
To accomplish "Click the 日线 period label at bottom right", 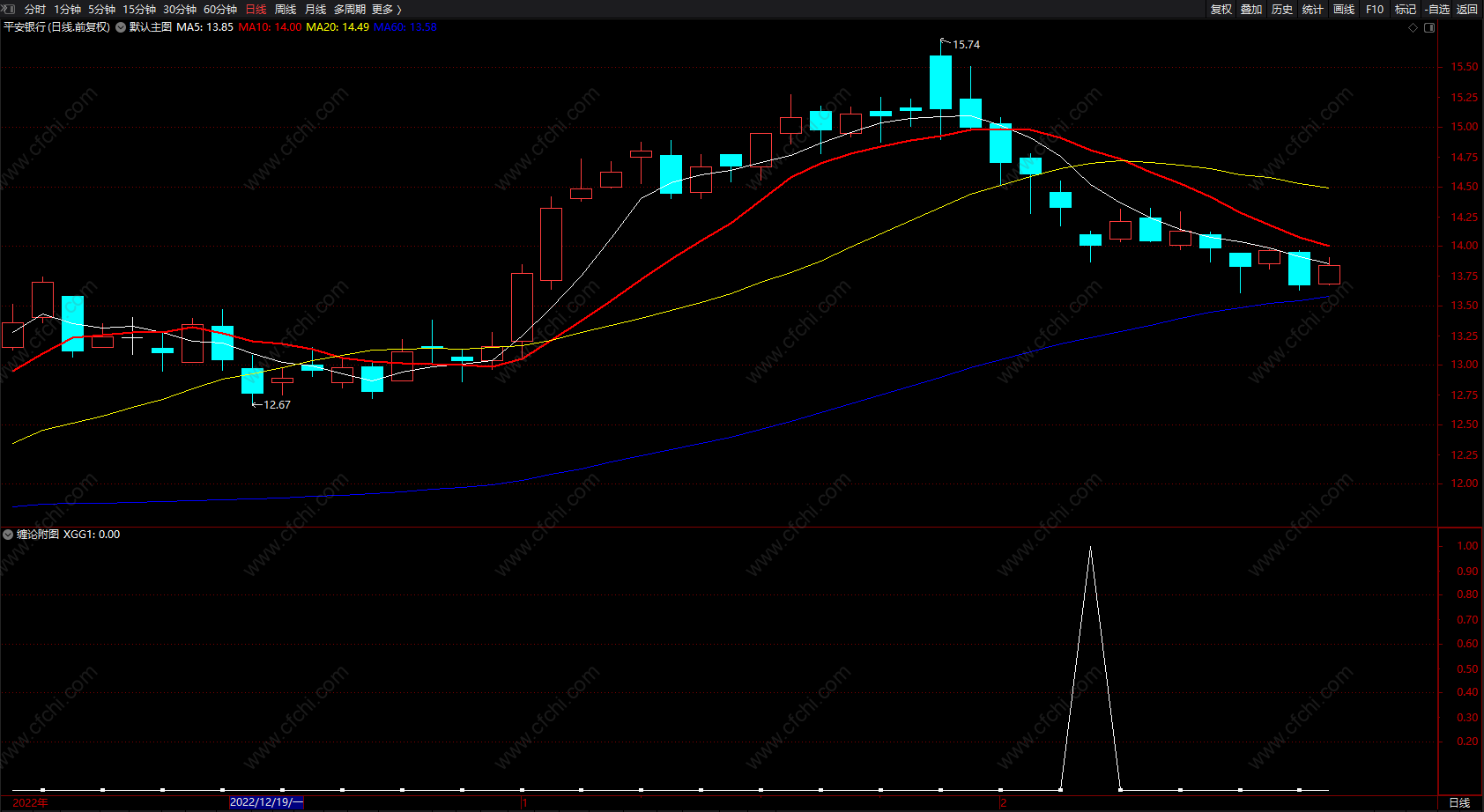I will 1459,802.
